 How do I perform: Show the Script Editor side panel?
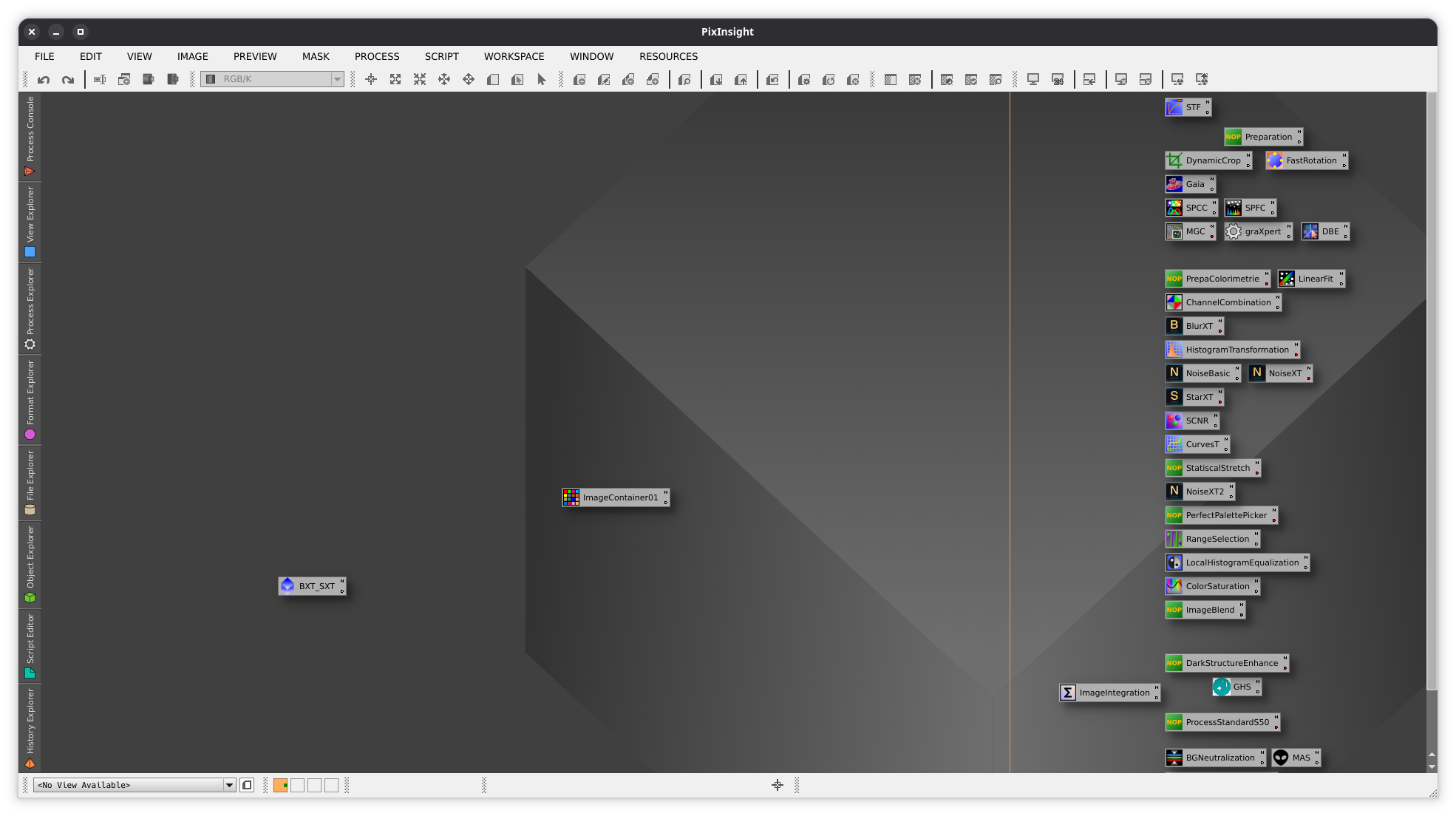click(x=30, y=645)
